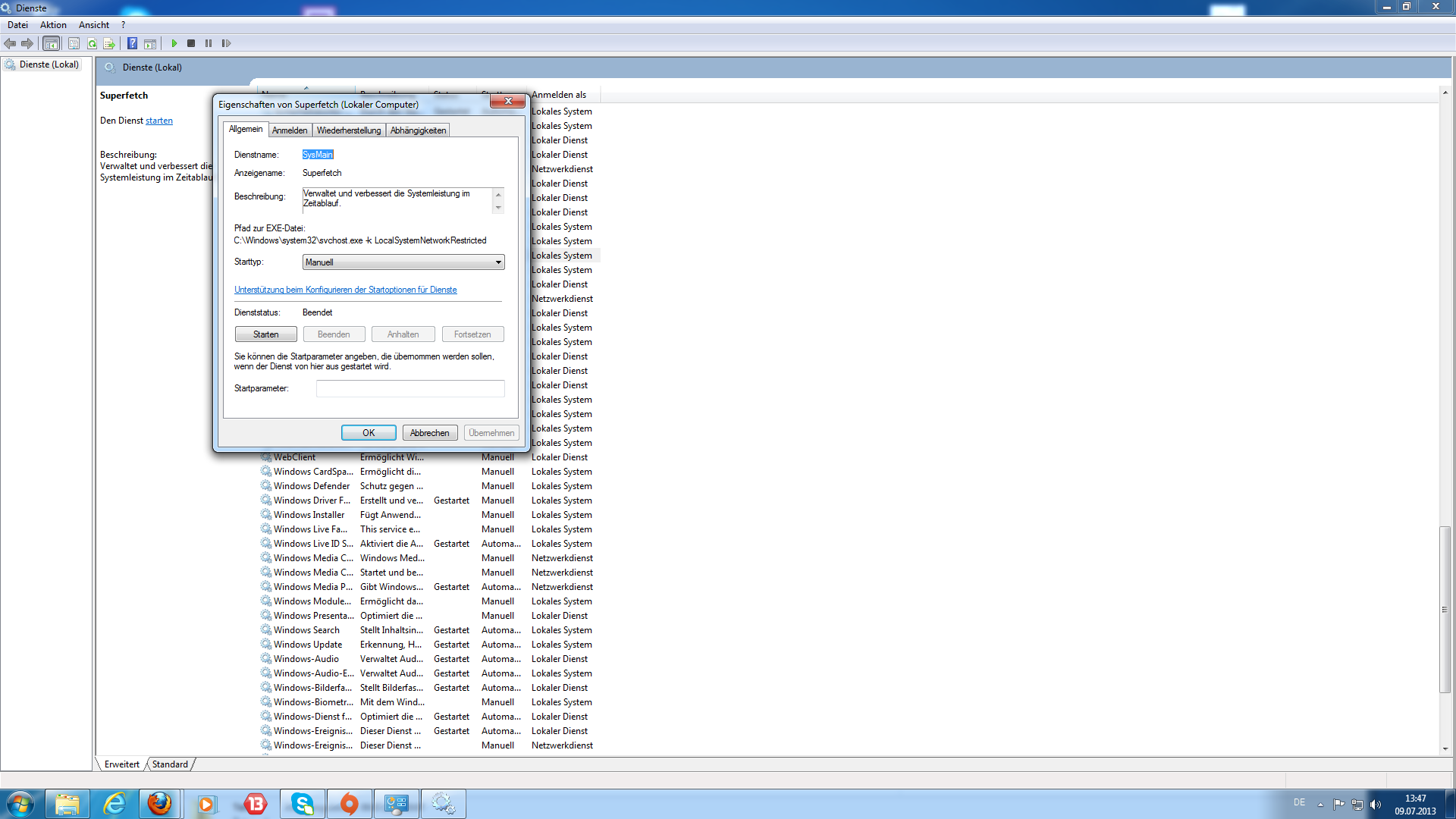Open the blue Help toolbar icon
Image resolution: width=1456 pixels, height=819 pixels.
pyautogui.click(x=132, y=43)
